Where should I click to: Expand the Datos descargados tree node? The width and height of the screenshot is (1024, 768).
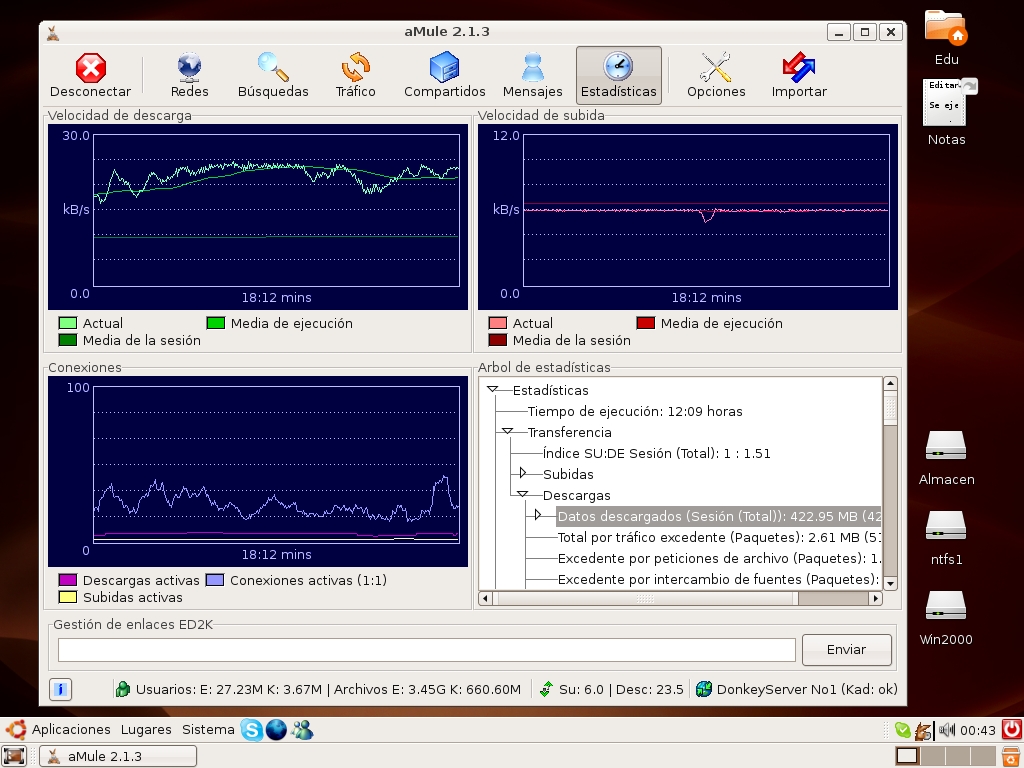(x=537, y=515)
